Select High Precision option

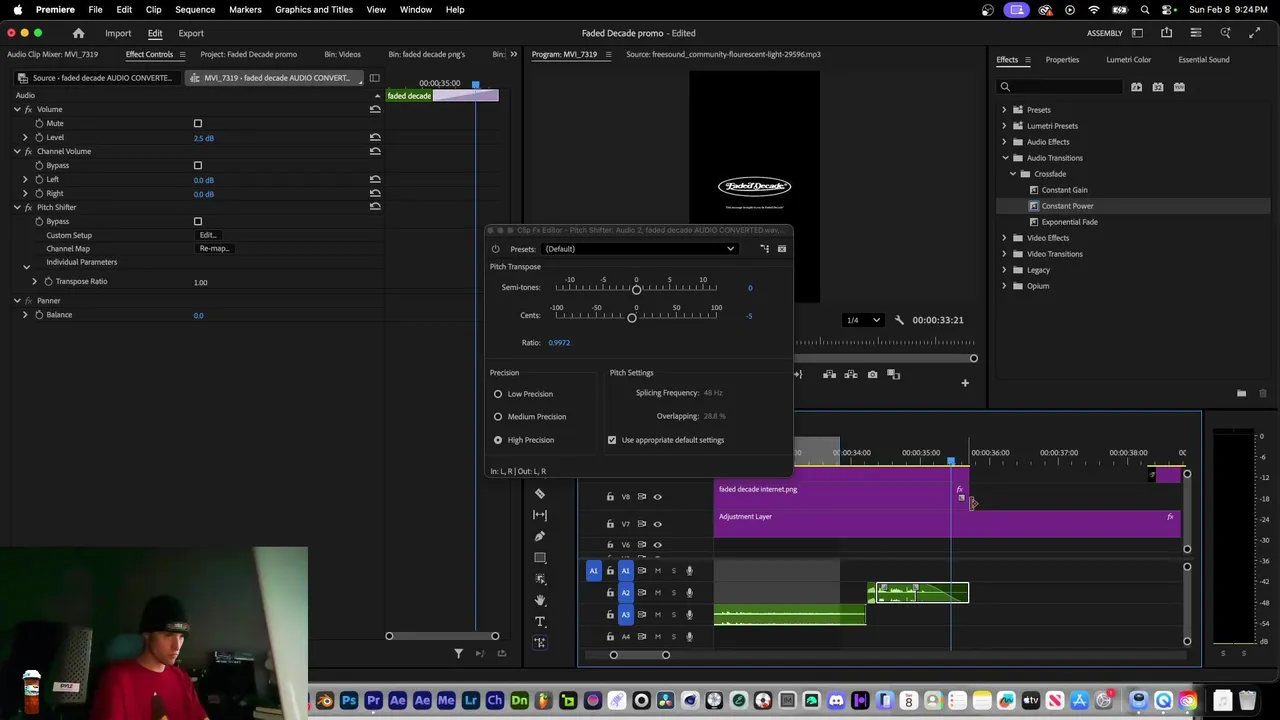tap(498, 440)
